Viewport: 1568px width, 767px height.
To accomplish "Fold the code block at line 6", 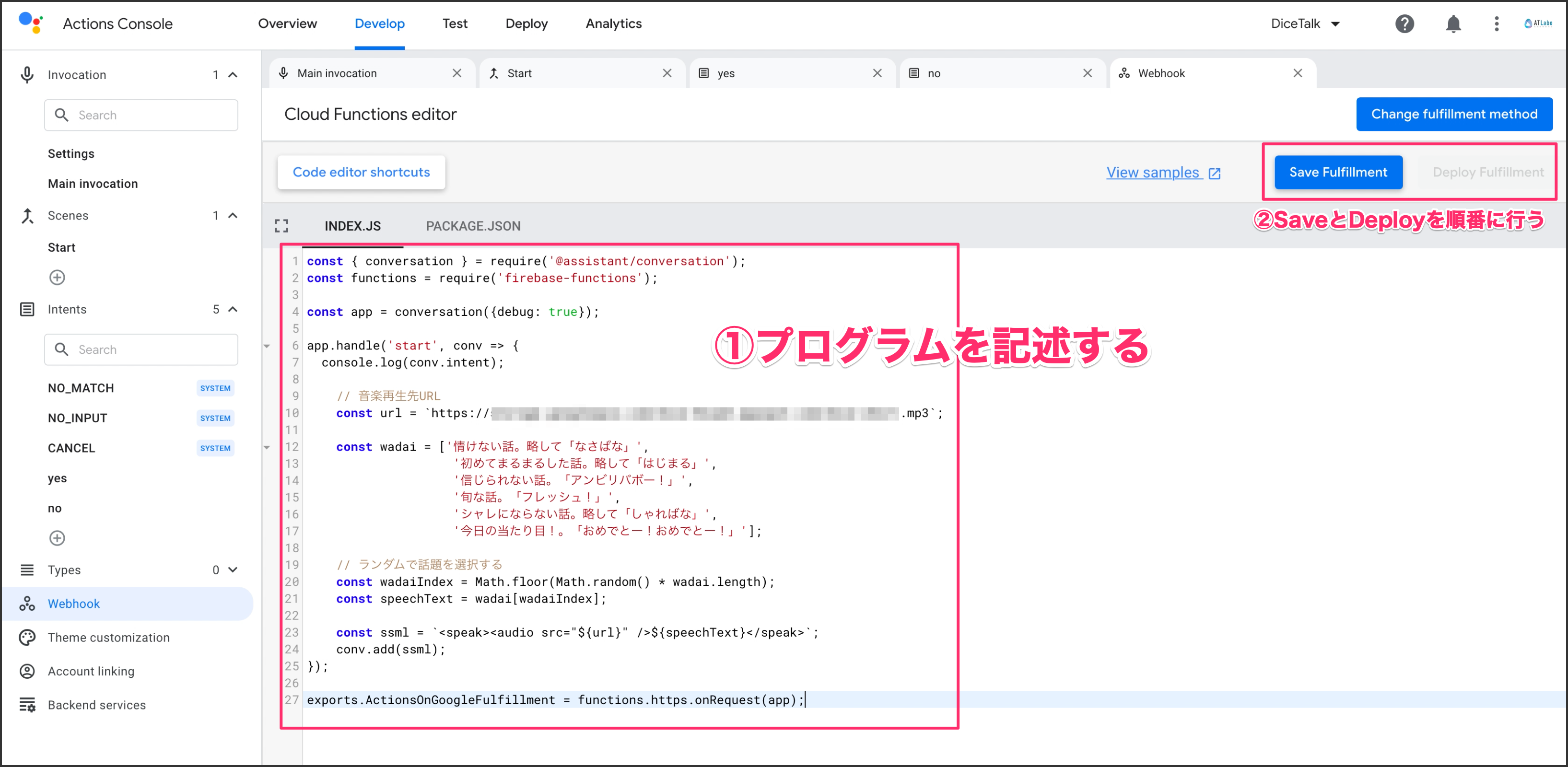I will point(267,346).
